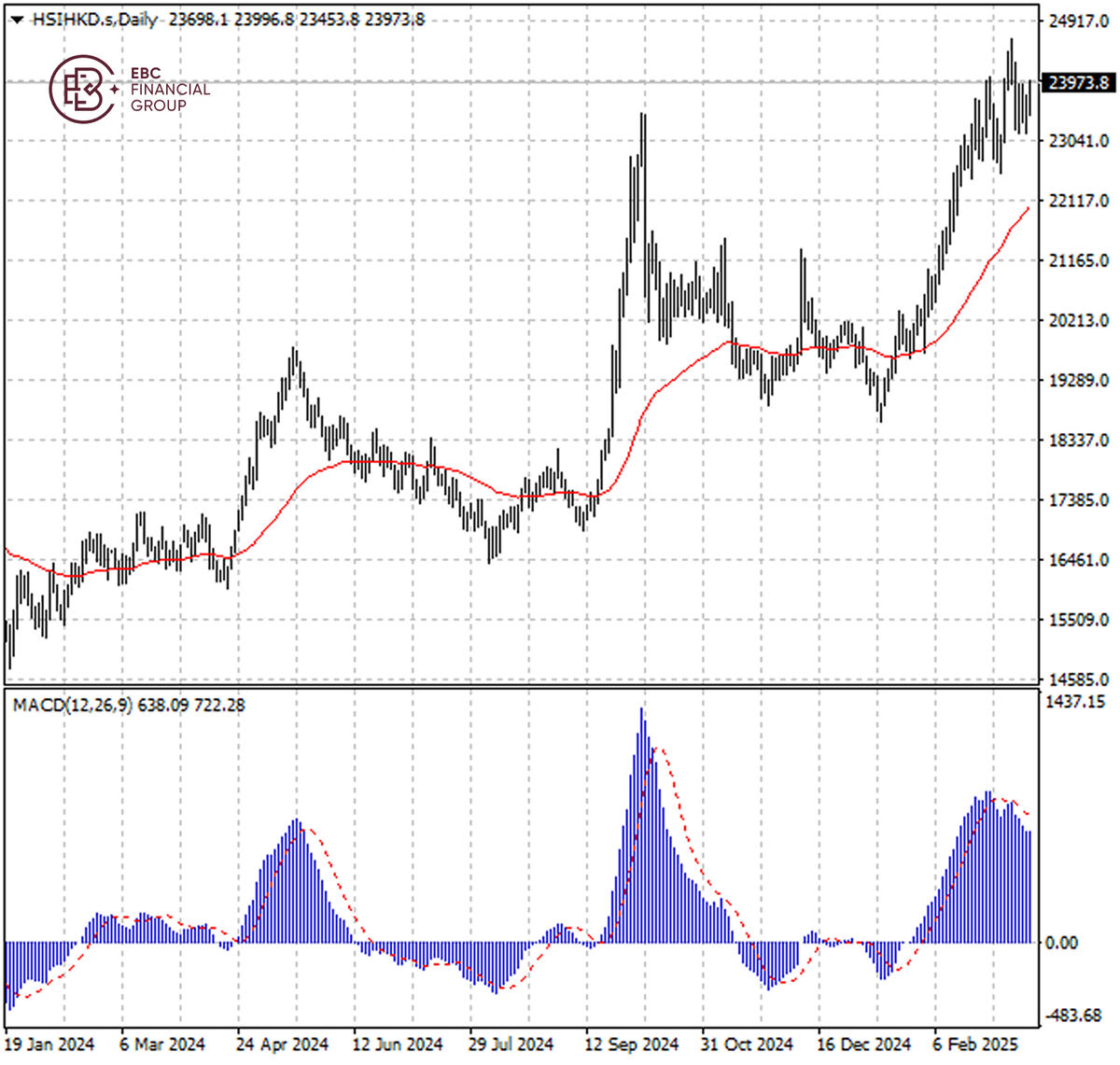The width and height of the screenshot is (1120, 1065).
Task: Select the current price label 23973.8
Action: click(x=1078, y=82)
